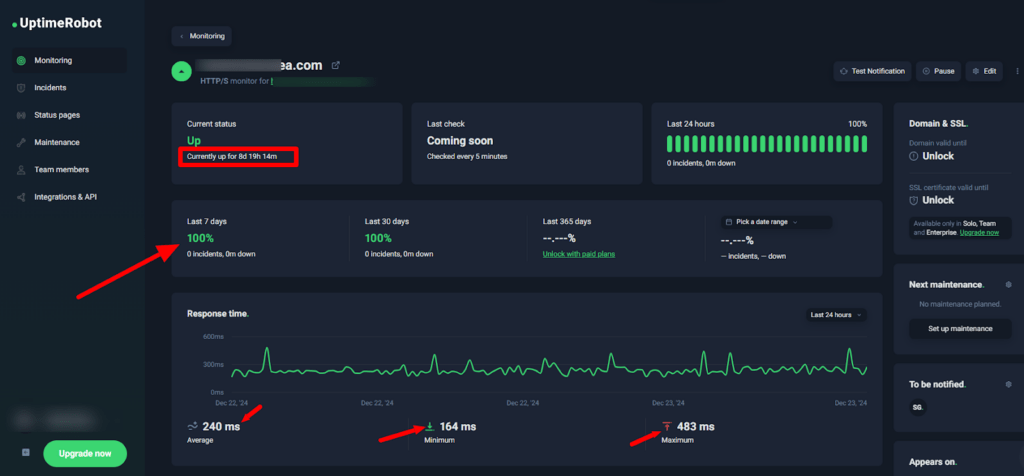Click the average response time icon
This screenshot has width=1024, height=476.
coord(192,427)
